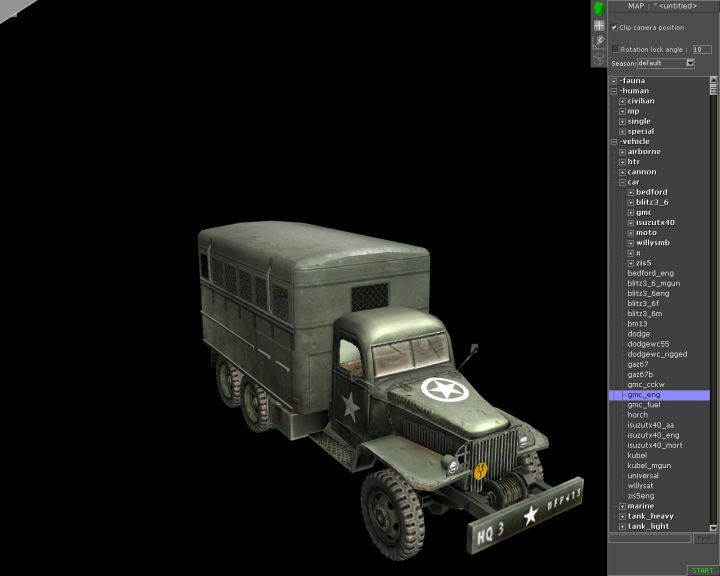Viewport: 720px width, 576px height.
Task: Collapse the car folder
Action: tap(622, 182)
